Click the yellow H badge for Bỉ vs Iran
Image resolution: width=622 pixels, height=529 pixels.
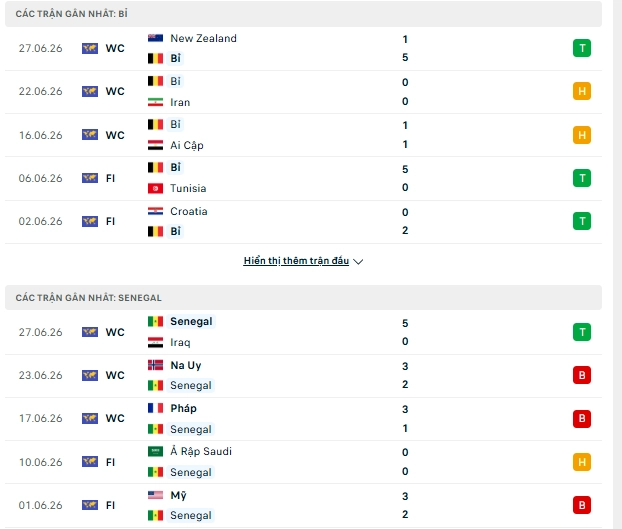pos(582,91)
